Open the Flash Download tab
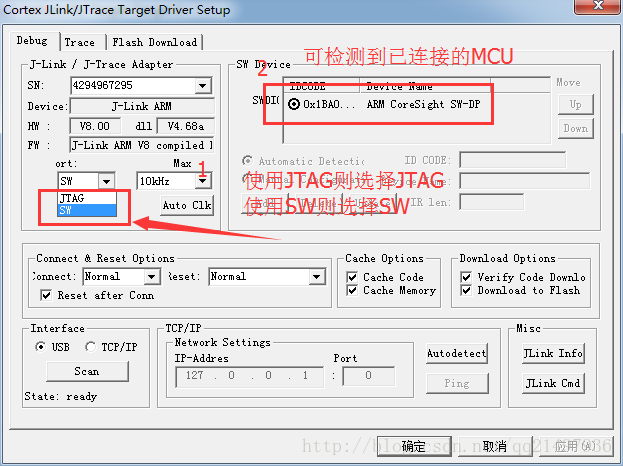This screenshot has height=466, width=623. (x=155, y=42)
